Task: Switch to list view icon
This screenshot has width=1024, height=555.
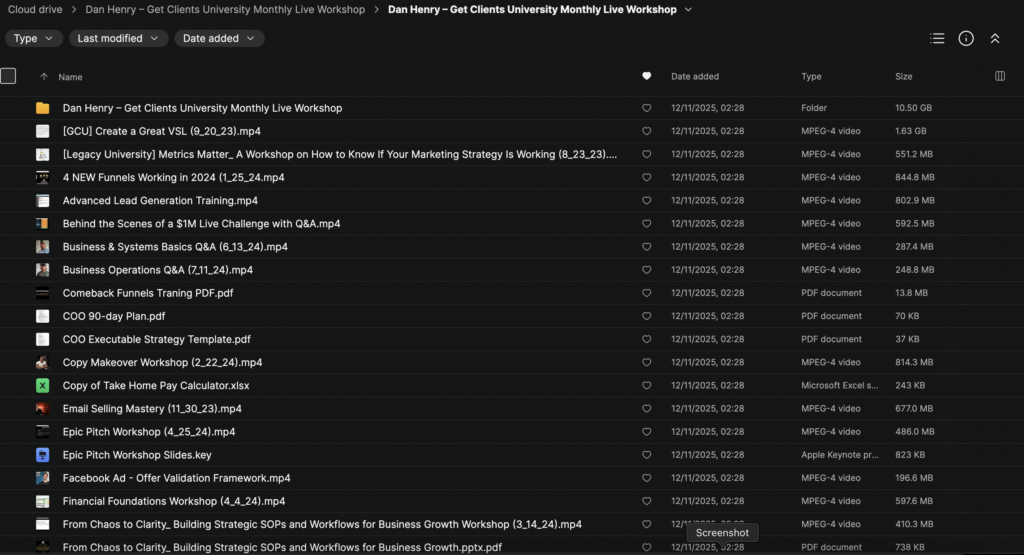Action: [x=937, y=38]
